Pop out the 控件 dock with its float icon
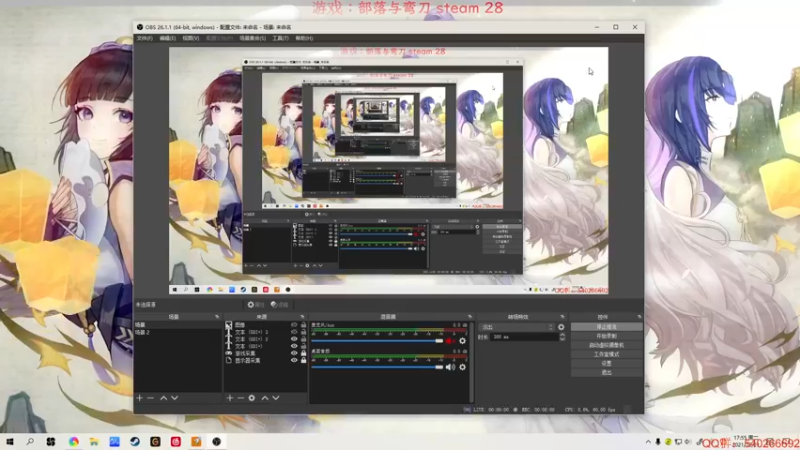The width and height of the screenshot is (800, 450). click(639, 317)
